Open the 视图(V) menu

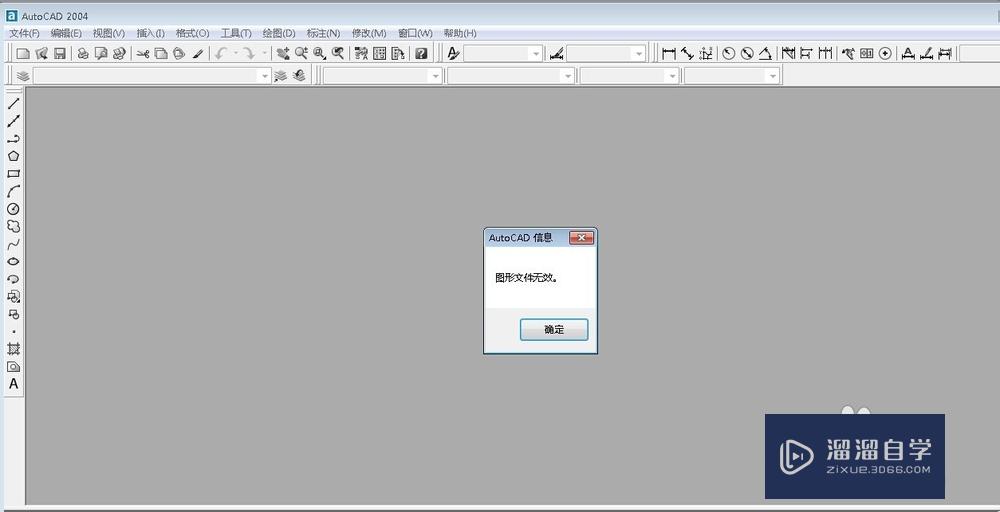(108, 33)
